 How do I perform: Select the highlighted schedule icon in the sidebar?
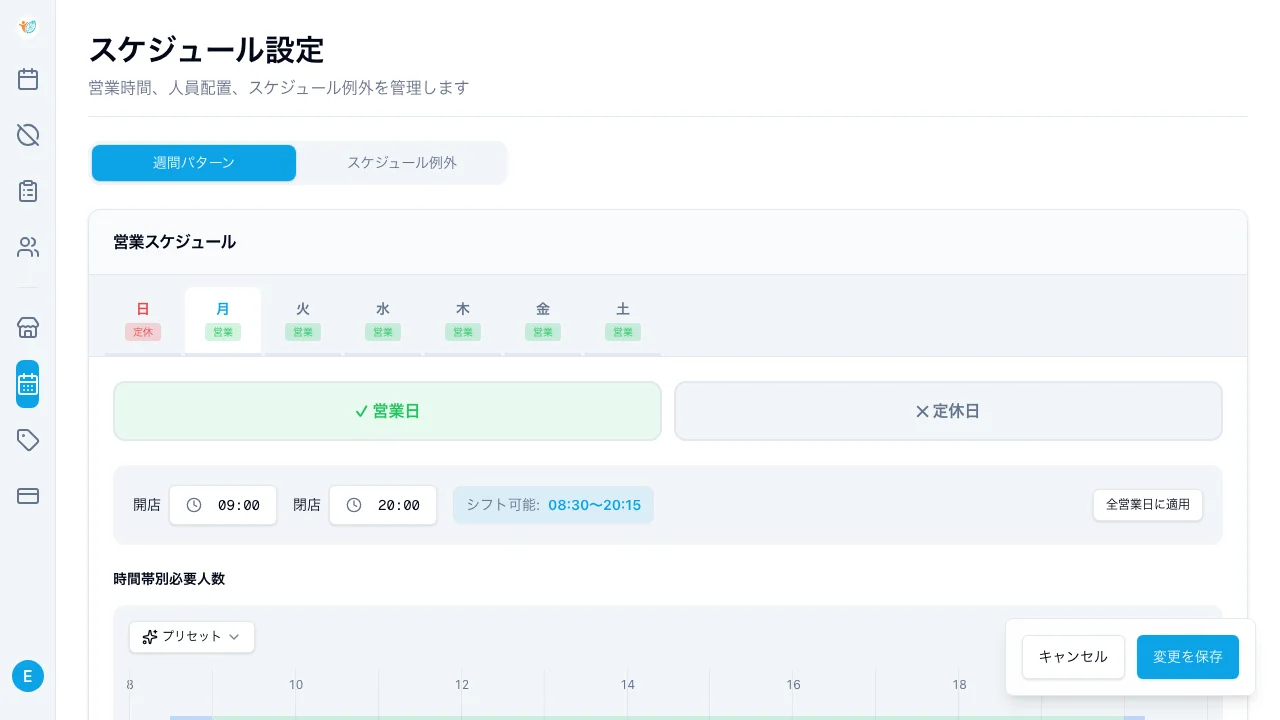tap(28, 383)
